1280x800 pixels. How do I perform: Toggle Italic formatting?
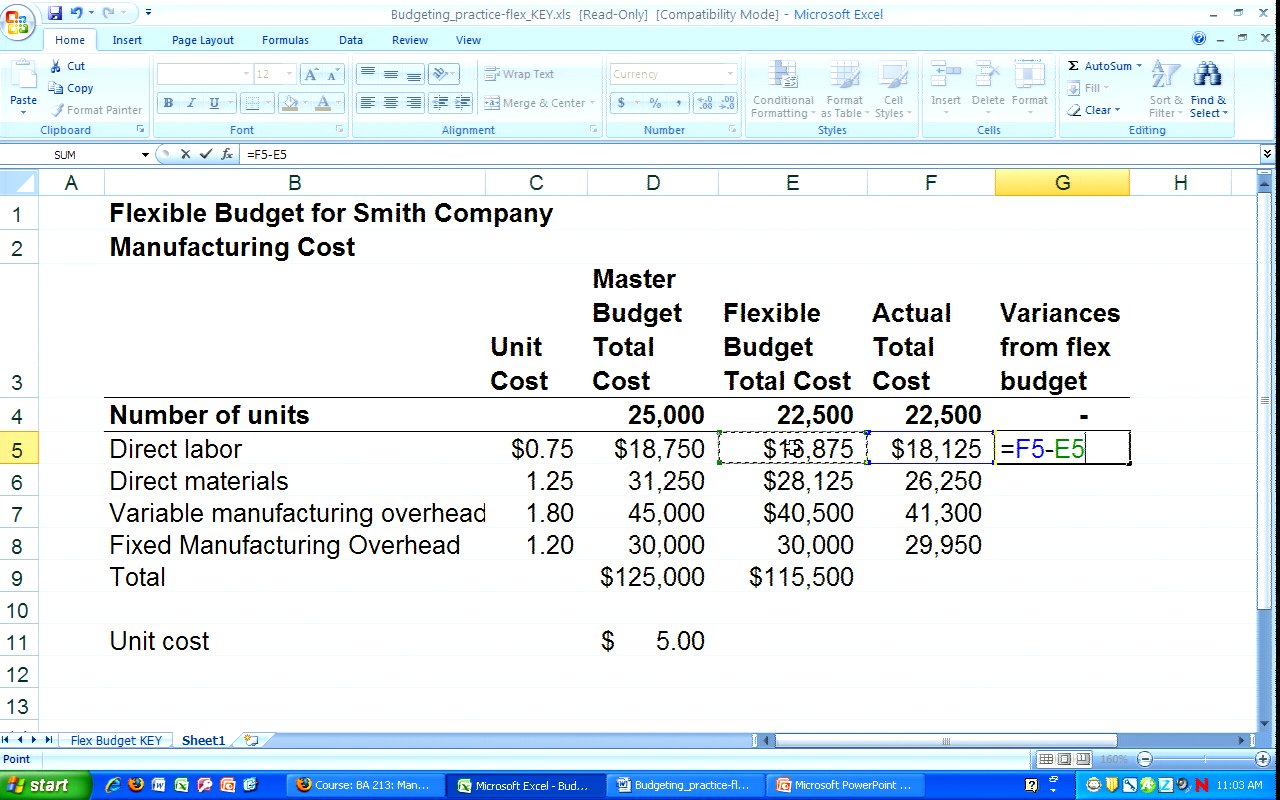coord(190,103)
